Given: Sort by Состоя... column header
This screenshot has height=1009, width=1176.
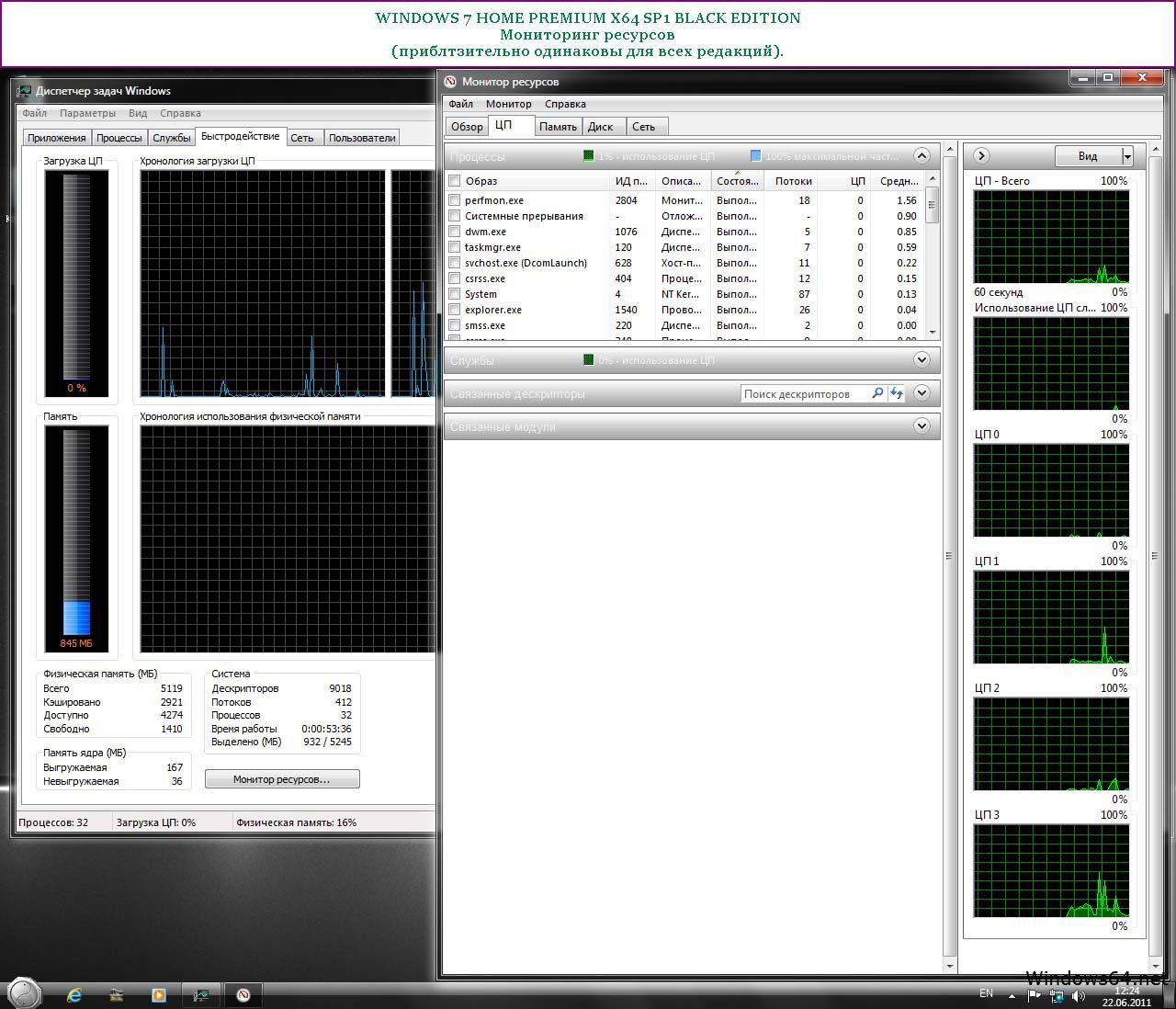Looking at the screenshot, I should [738, 181].
